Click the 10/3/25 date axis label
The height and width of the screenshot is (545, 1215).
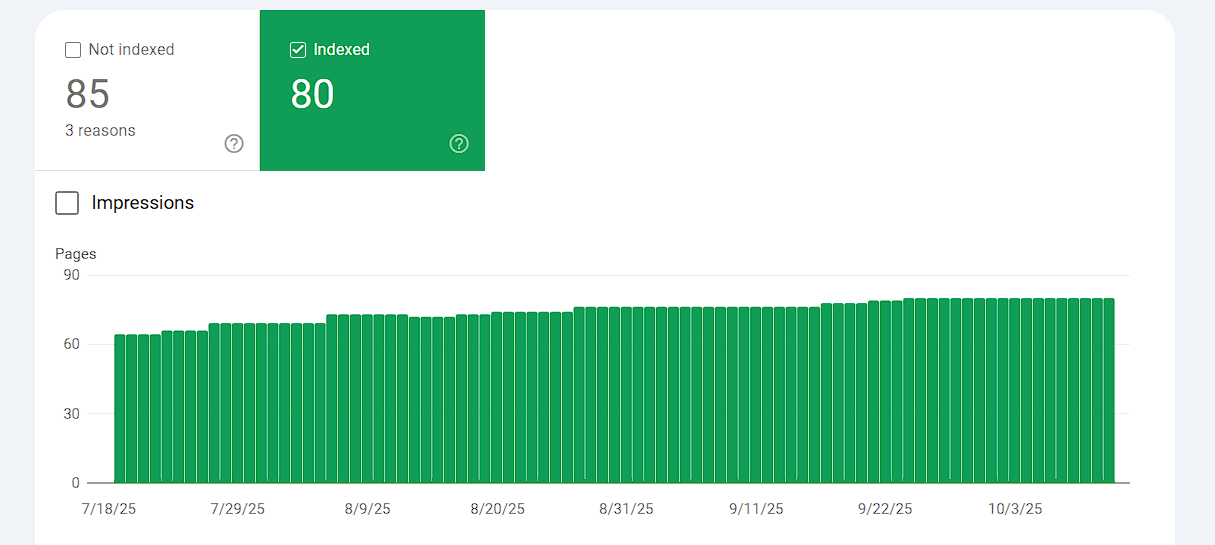(1015, 509)
